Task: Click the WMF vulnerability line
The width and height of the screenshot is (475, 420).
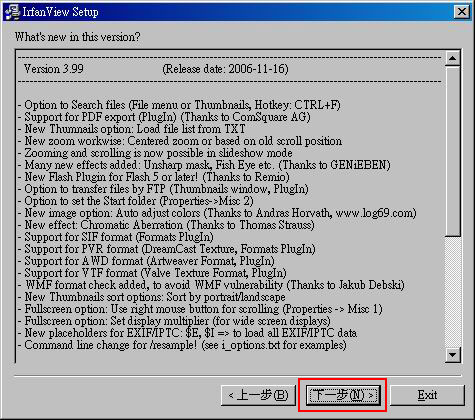Action: [211, 285]
